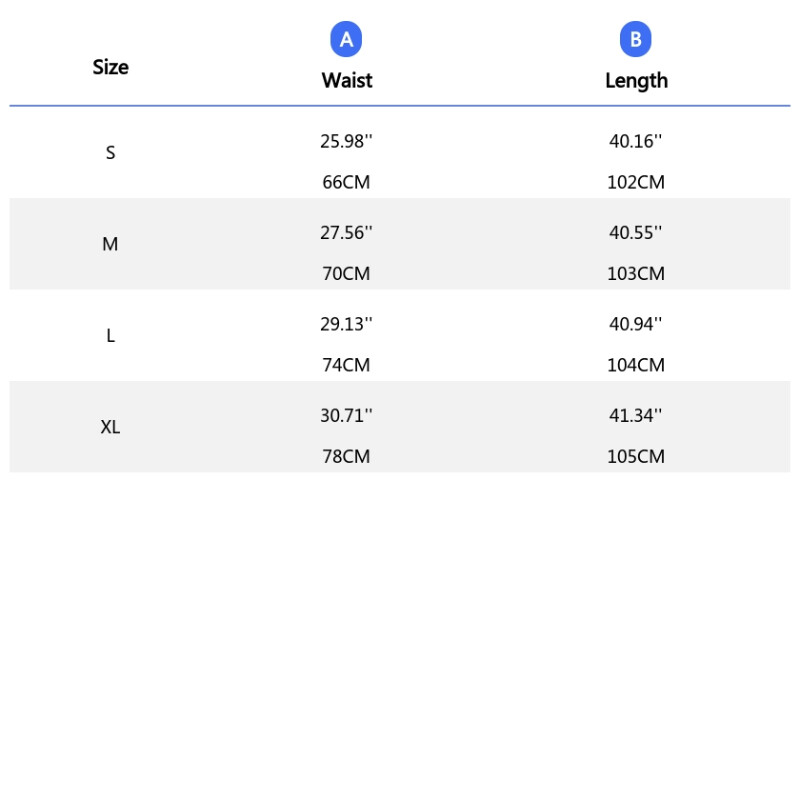Click the 74CM waist value
This screenshot has height=800, width=800.
(346, 365)
